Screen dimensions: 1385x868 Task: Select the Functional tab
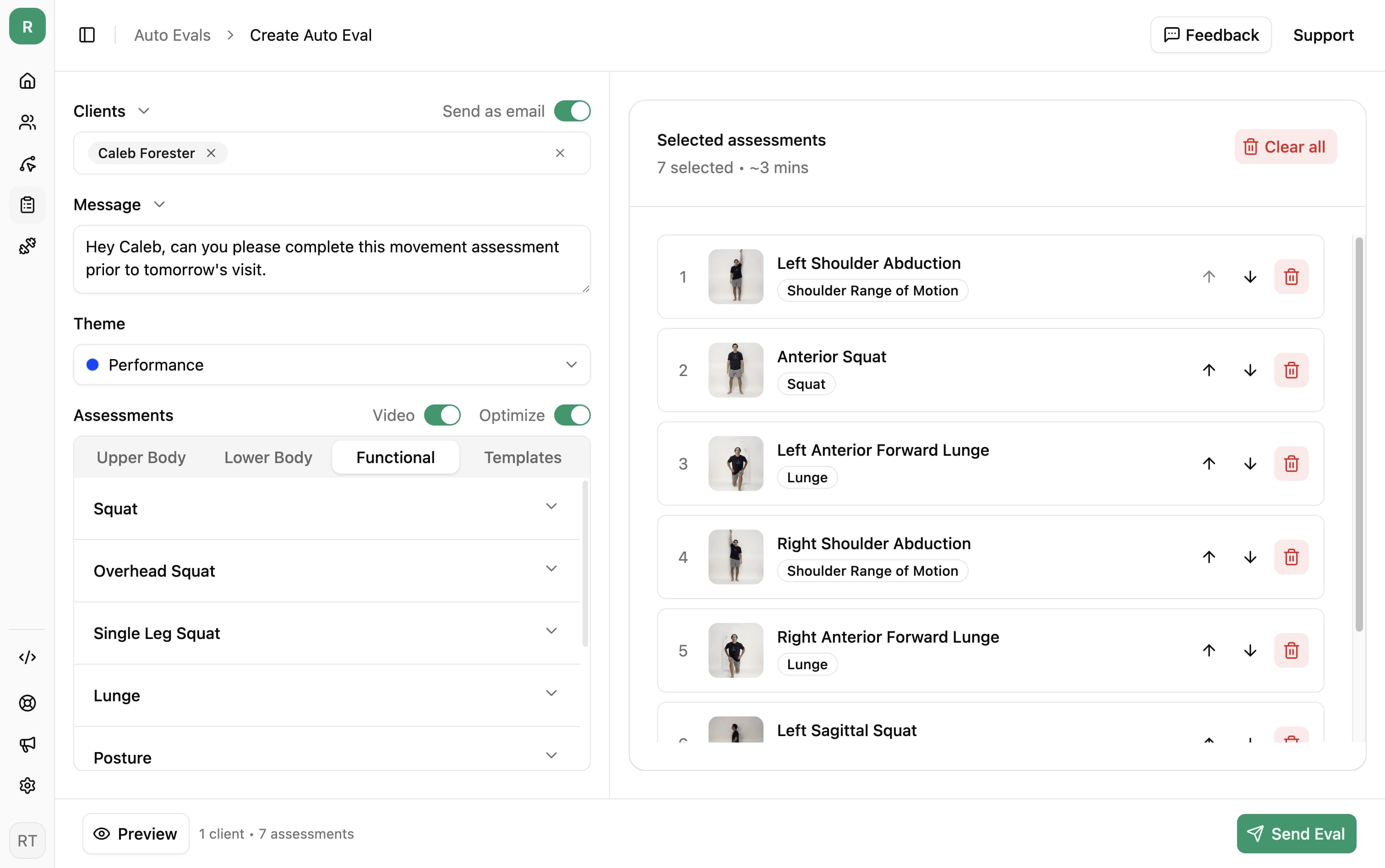pos(395,458)
